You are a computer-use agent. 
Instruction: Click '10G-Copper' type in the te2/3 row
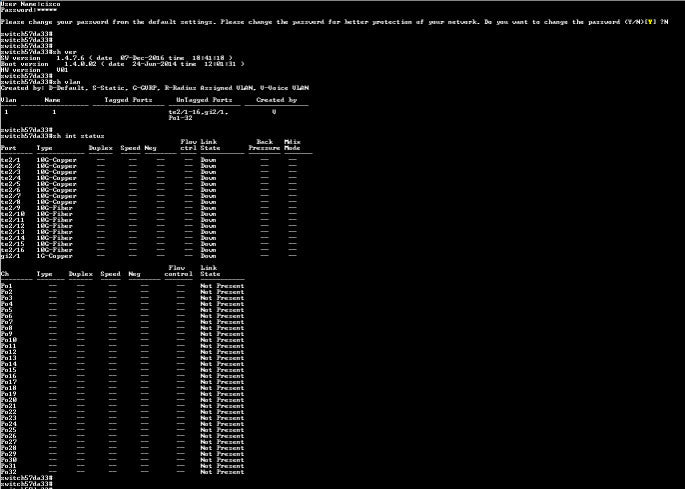pyautogui.click(x=57, y=172)
